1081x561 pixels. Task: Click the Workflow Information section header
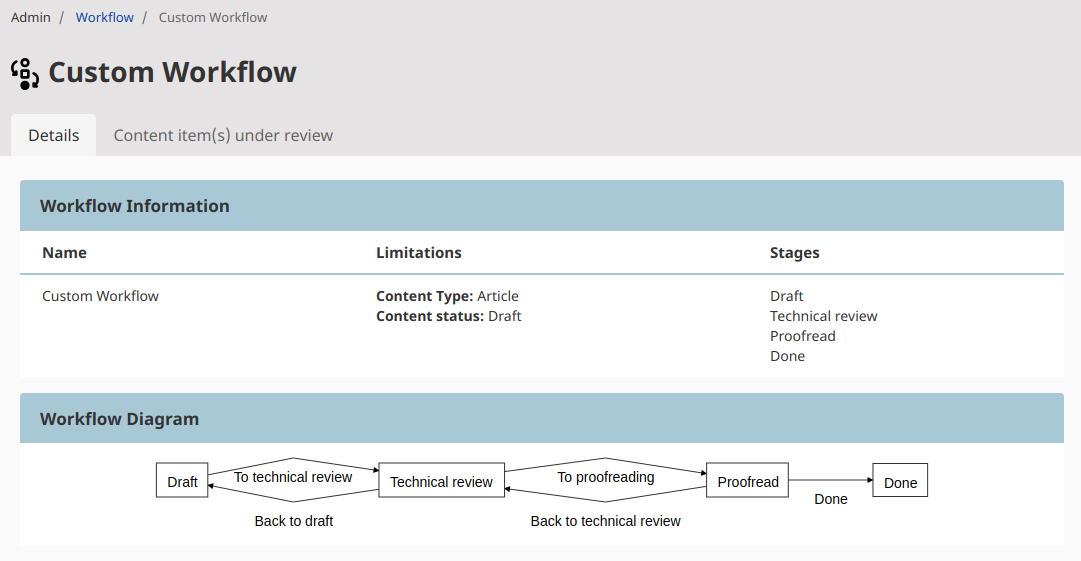pos(135,206)
